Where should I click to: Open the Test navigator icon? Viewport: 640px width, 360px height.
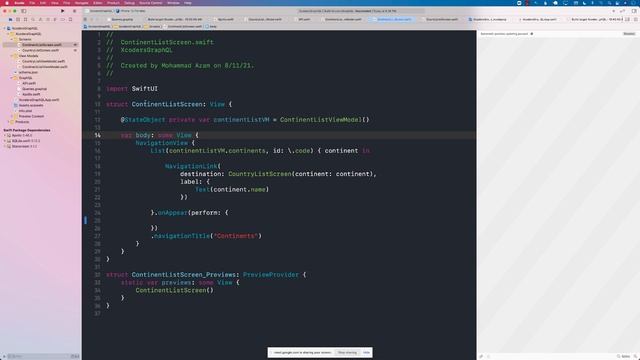point(47,19)
